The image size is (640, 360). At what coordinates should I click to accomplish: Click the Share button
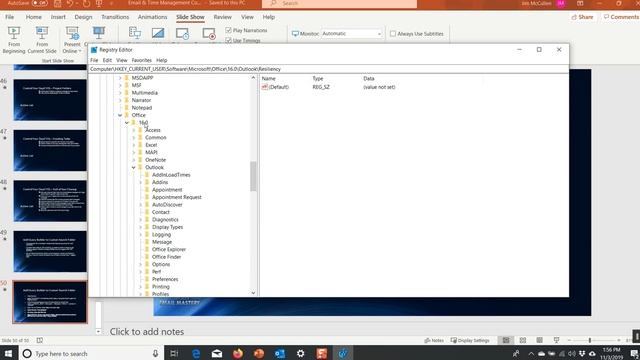[x=582, y=17]
